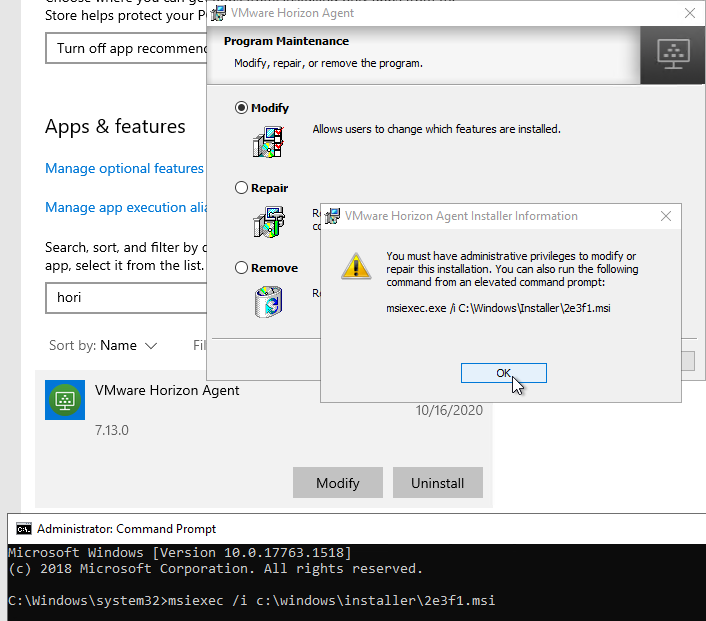Click the Modify button in Apps & features

pyautogui.click(x=338, y=483)
